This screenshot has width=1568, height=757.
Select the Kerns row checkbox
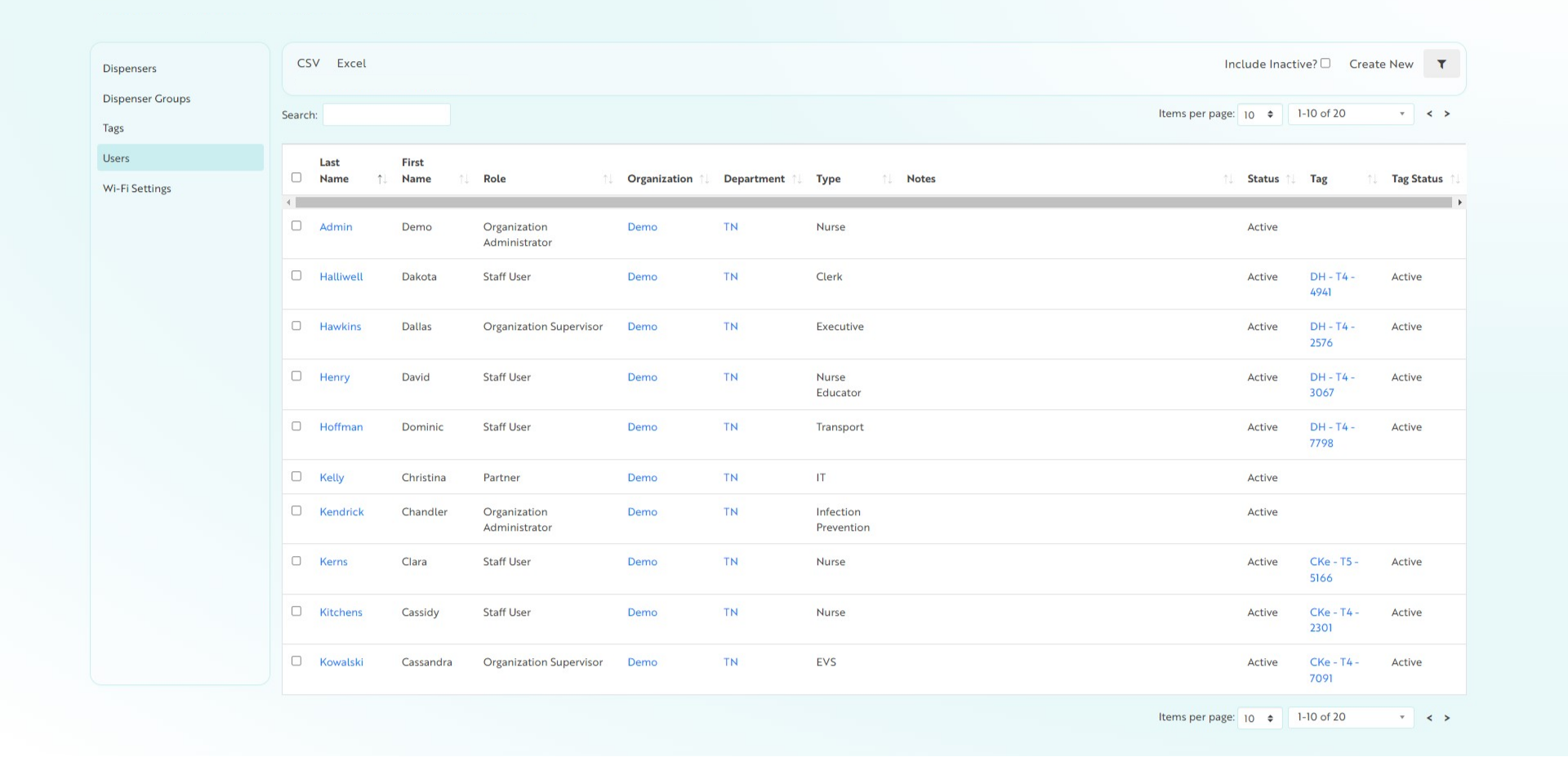point(296,560)
